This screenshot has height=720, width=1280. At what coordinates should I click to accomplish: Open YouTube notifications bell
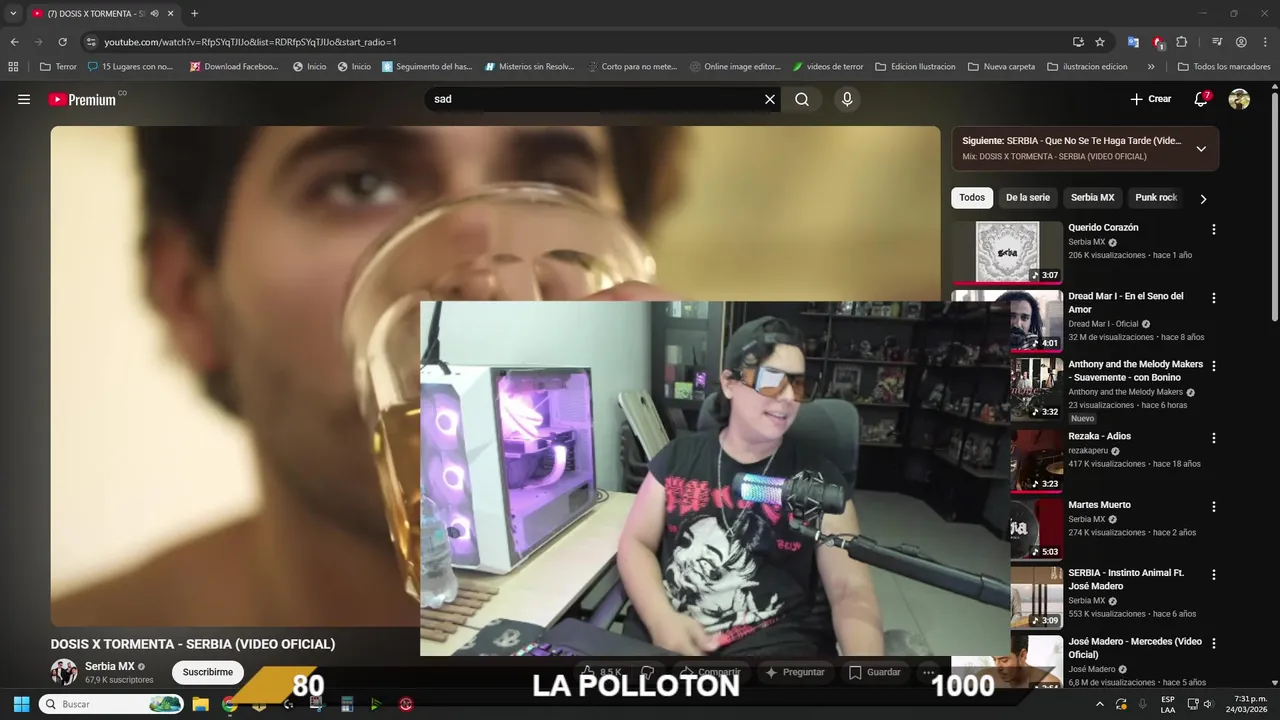[1201, 99]
